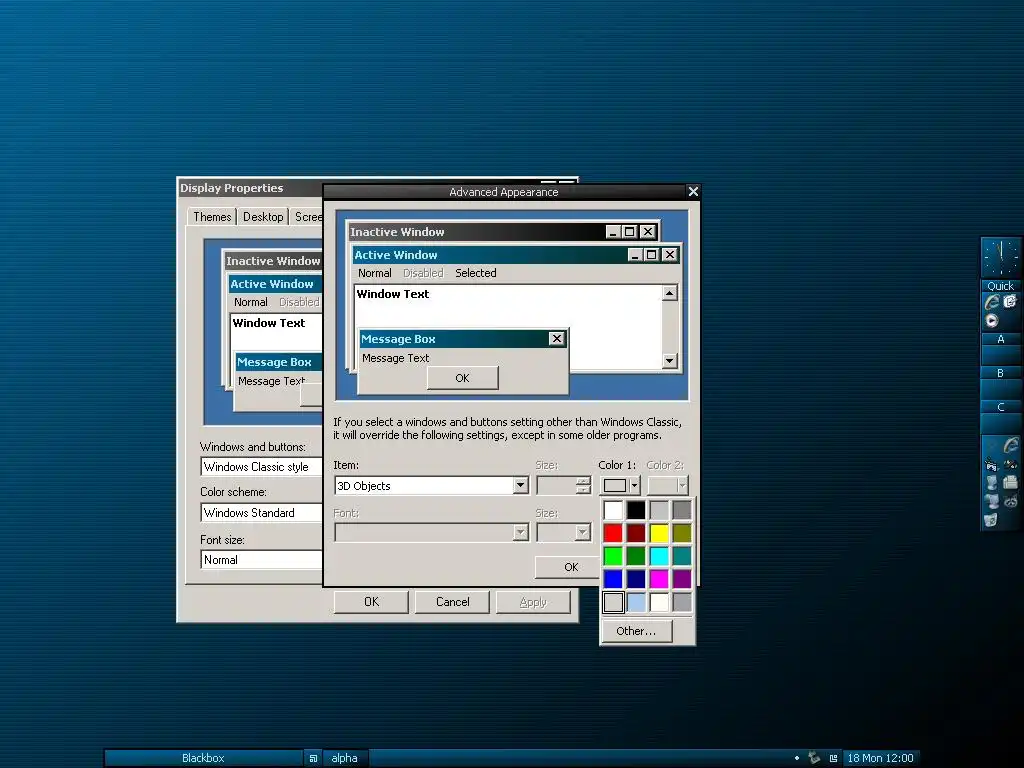Click Normal in the Active Window preview menu
Screen dimensions: 1024x768
pyautogui.click(x=375, y=273)
